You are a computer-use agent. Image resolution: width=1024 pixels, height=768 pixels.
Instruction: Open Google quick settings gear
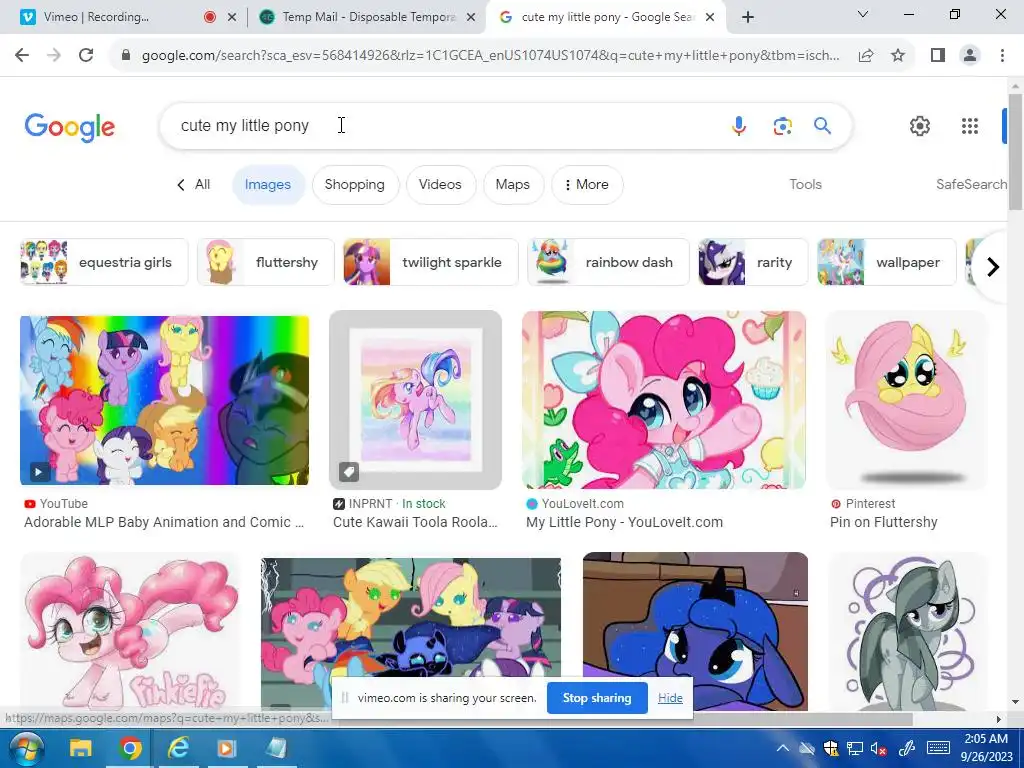[x=920, y=125]
